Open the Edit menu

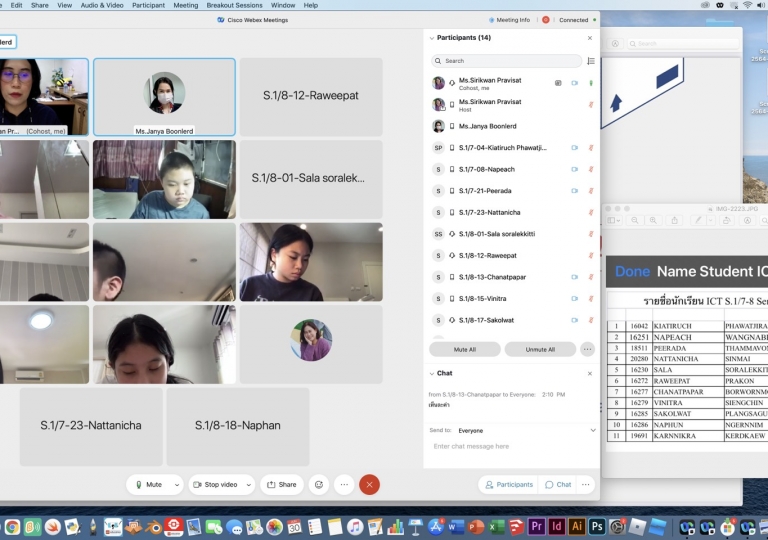(16, 5)
